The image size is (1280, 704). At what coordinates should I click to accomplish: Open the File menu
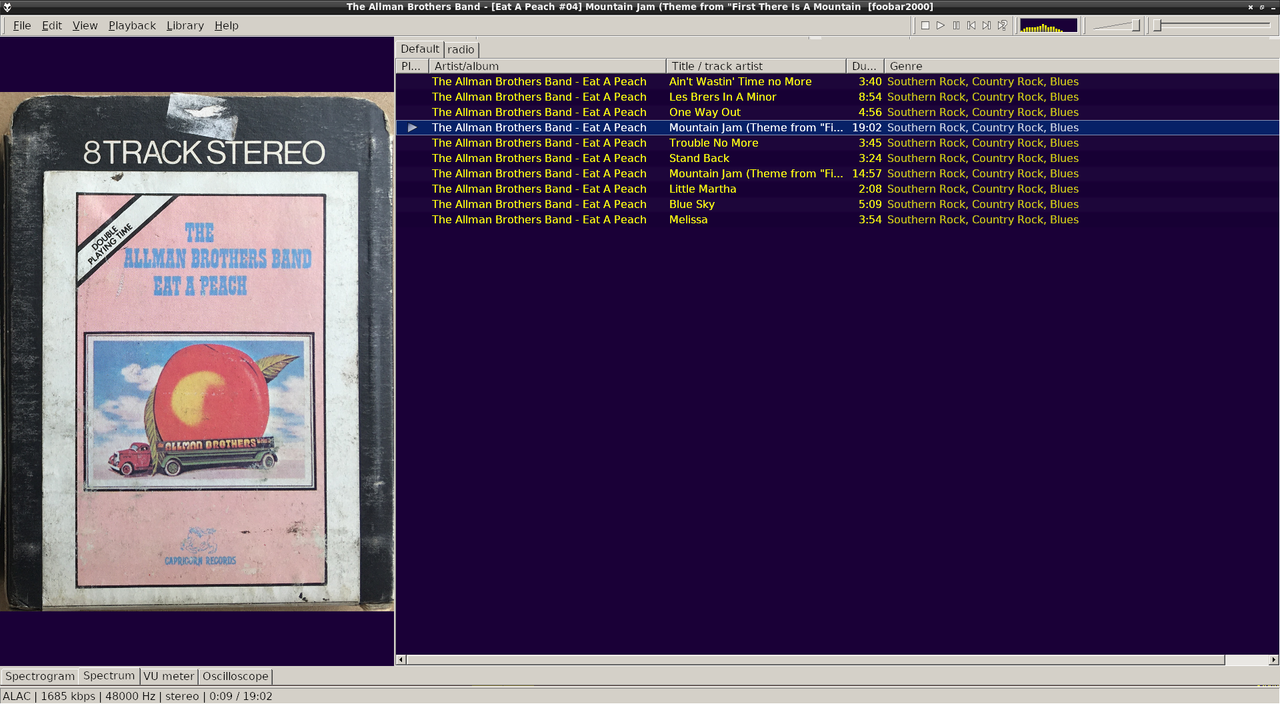(21, 25)
